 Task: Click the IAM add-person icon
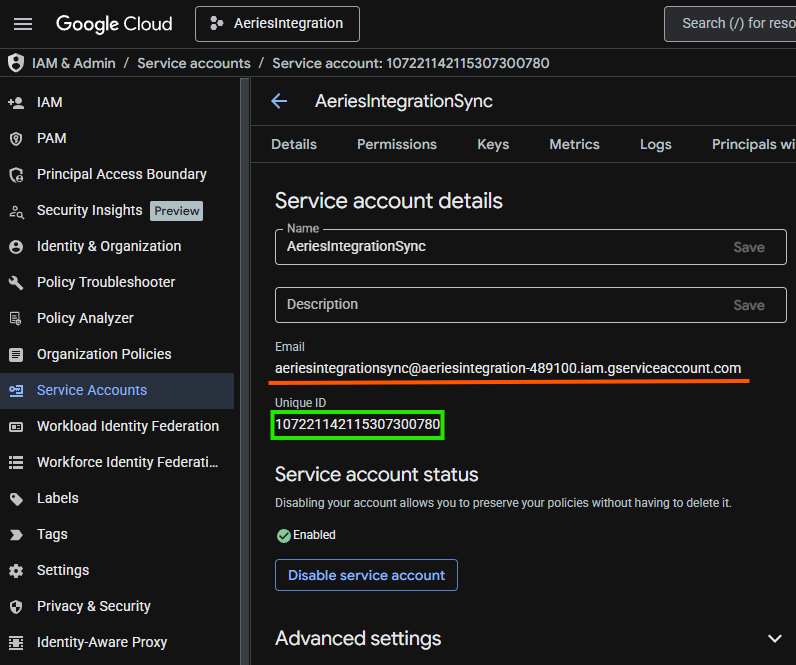tap(16, 103)
